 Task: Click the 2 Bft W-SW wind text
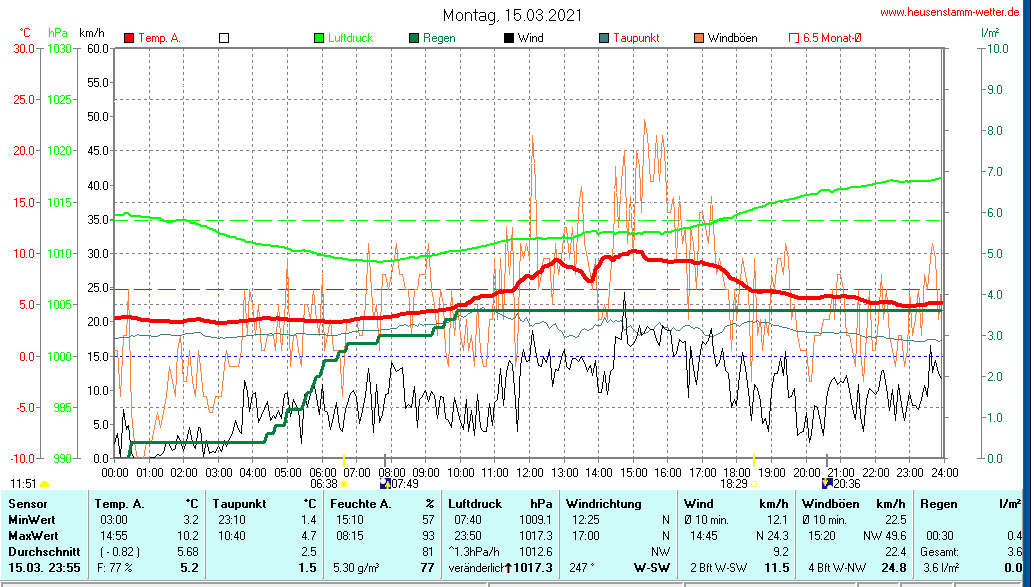[x=719, y=568]
